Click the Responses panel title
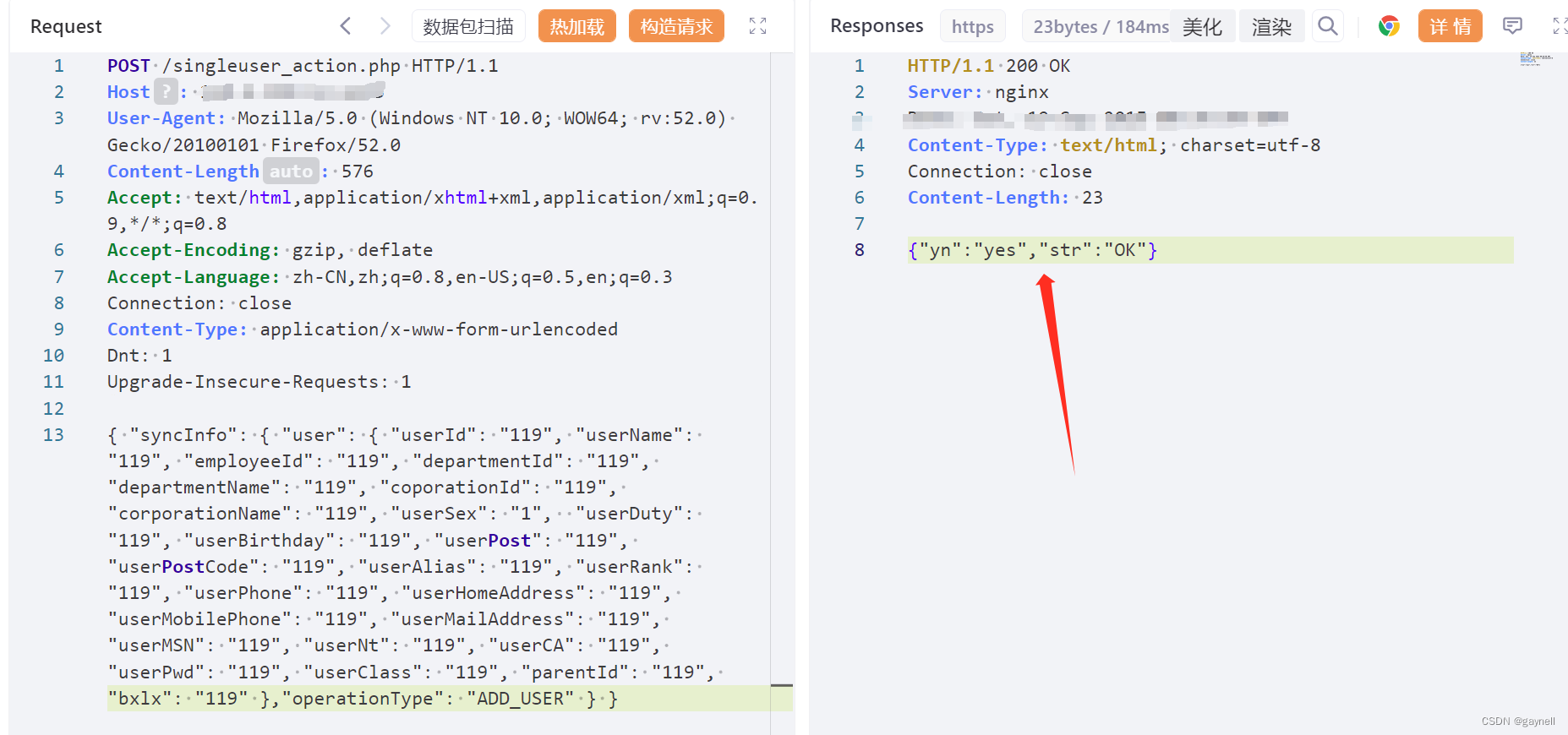1568x735 pixels. pos(877,26)
